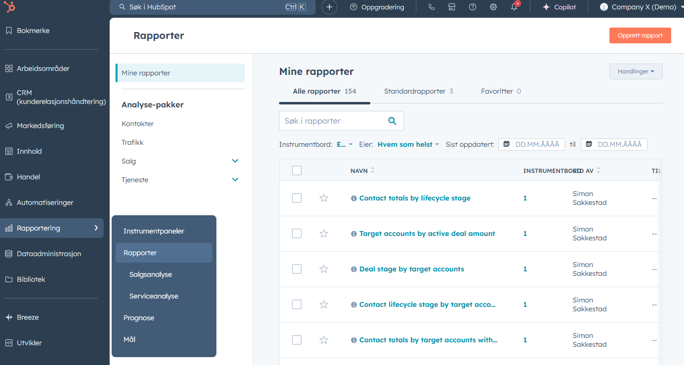
Task: Click the Sist oppdatert start date field
Action: coord(531,144)
